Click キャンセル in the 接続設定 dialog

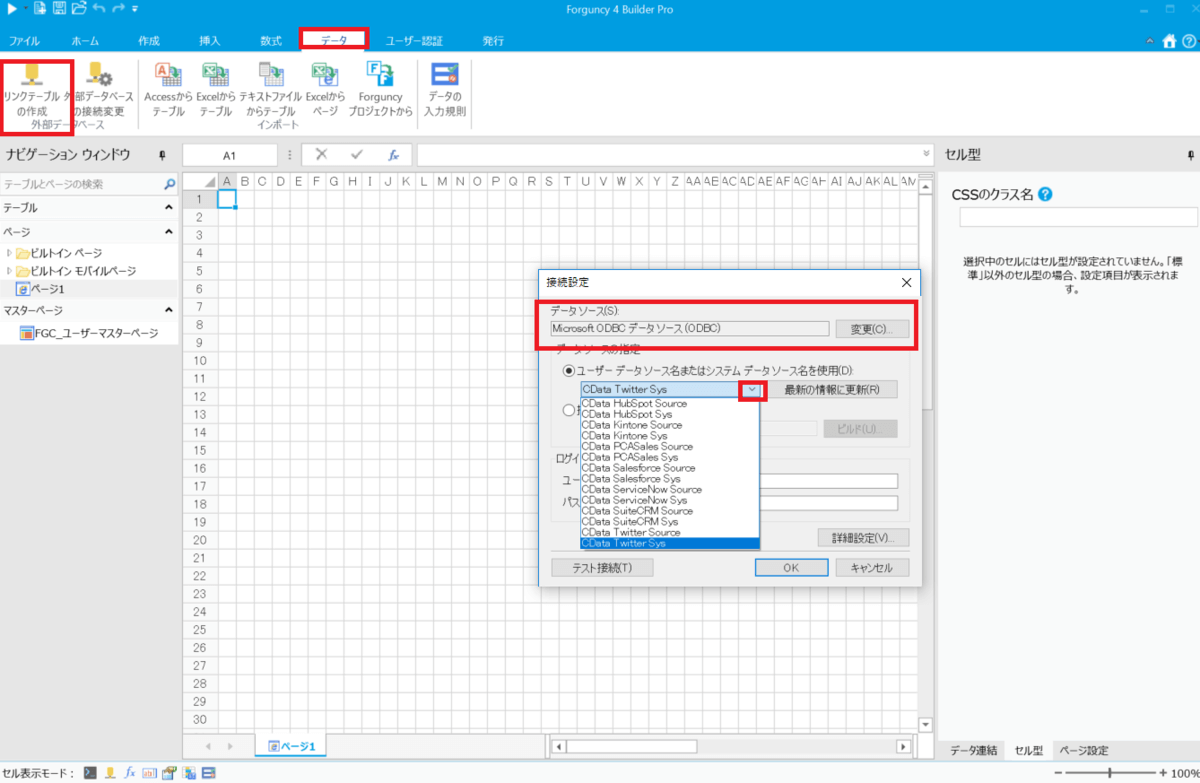872,568
